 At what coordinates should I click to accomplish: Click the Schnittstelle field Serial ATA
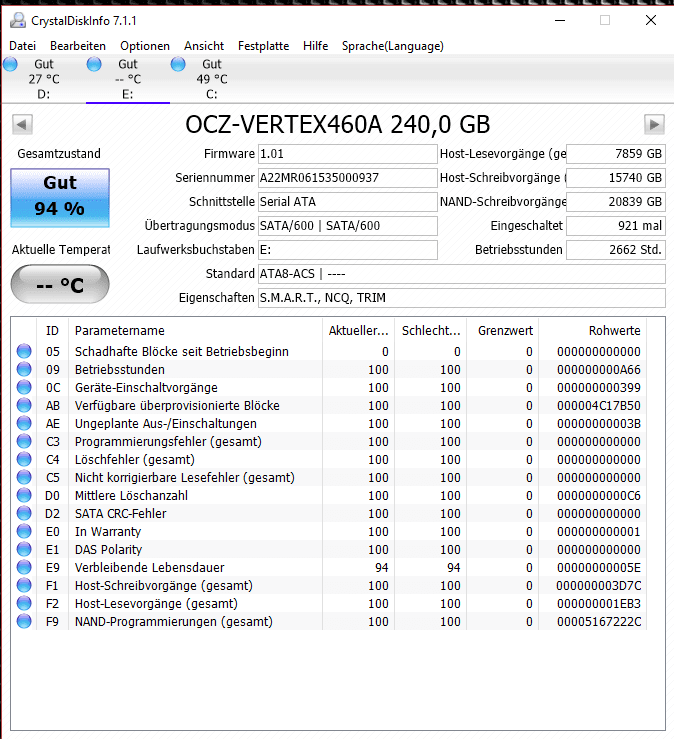[347, 202]
